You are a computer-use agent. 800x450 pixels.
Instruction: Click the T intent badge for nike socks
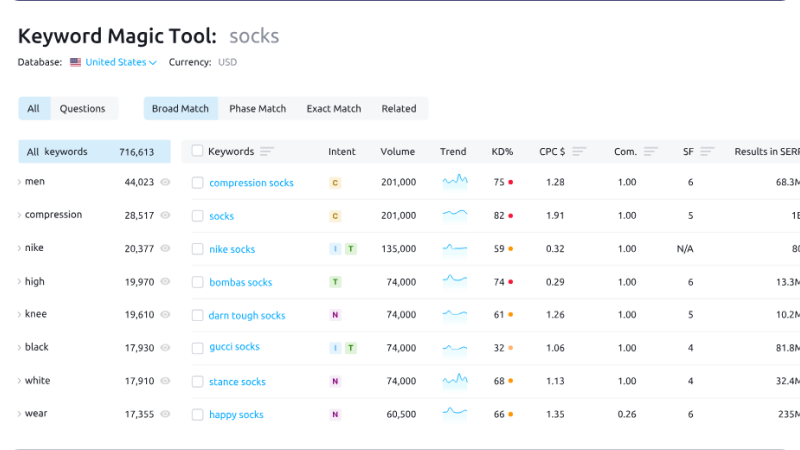tap(351, 249)
